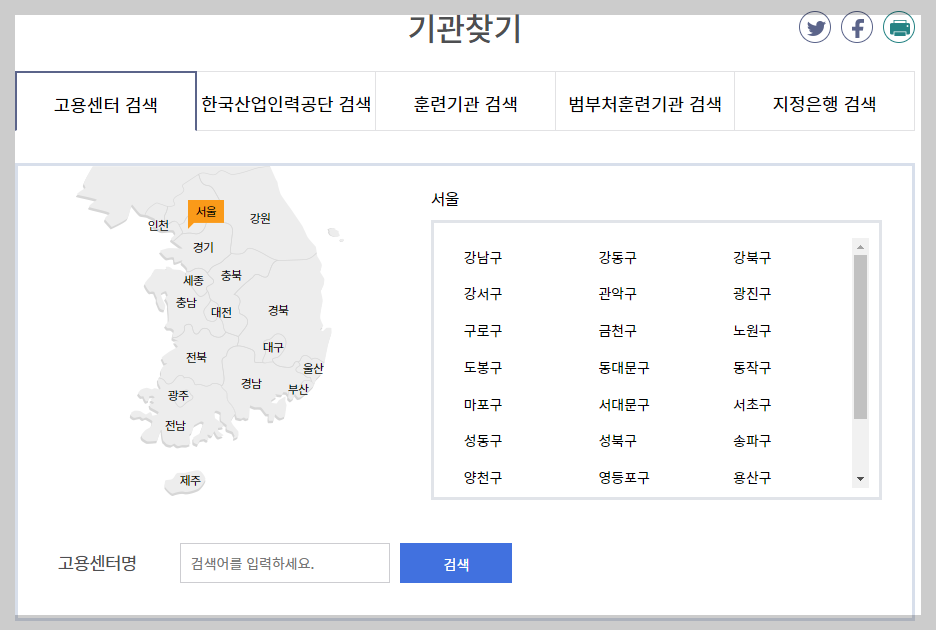
Task: Click the 검색 search button
Action: (455, 563)
